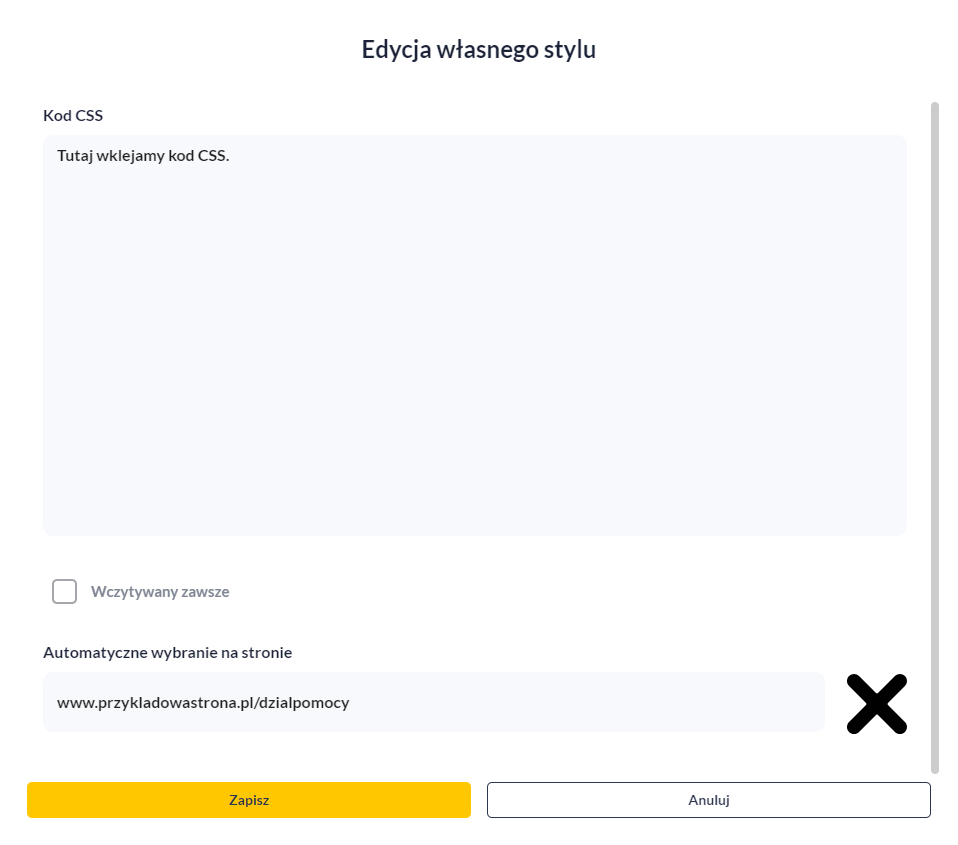Image resolution: width=958 pixels, height=845 pixels.
Task: Save the style with the Zapisz button
Action: coord(248,800)
